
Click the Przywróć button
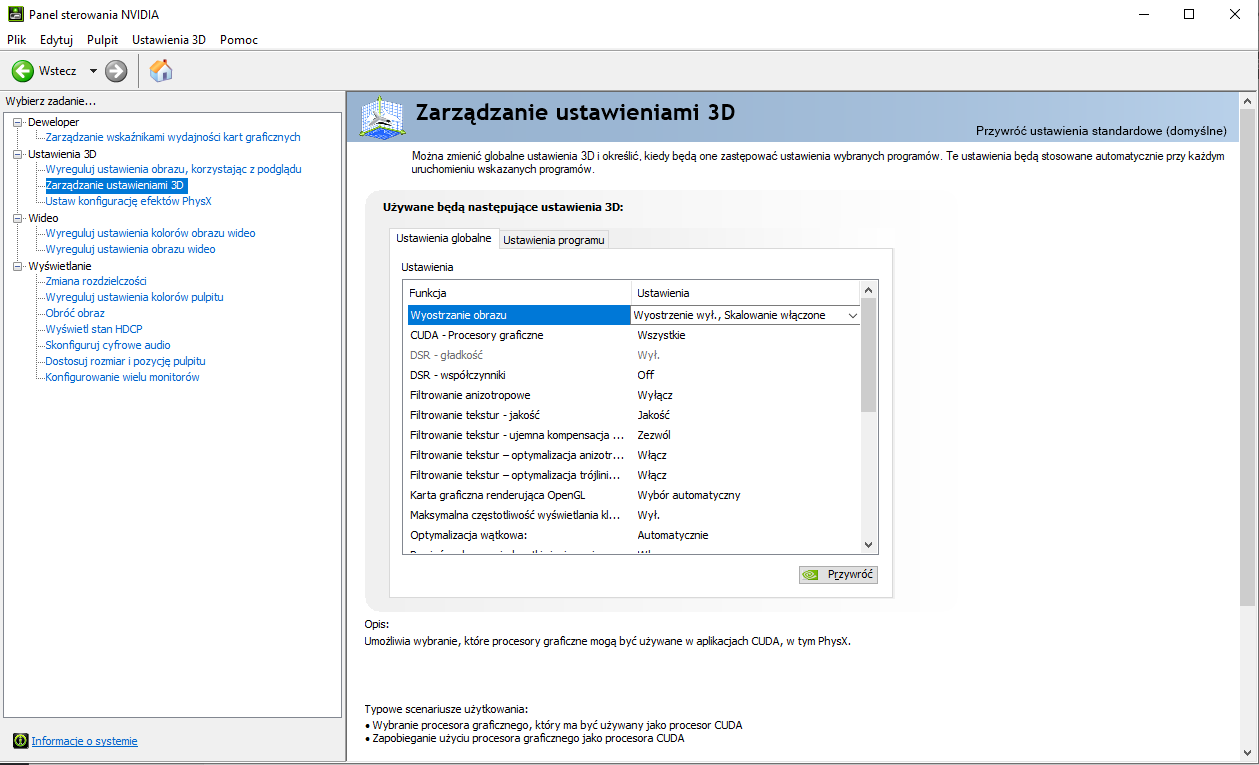click(838, 574)
